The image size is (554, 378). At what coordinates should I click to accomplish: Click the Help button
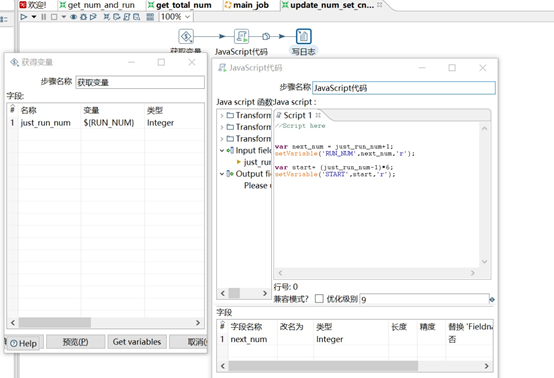pyautogui.click(x=24, y=343)
